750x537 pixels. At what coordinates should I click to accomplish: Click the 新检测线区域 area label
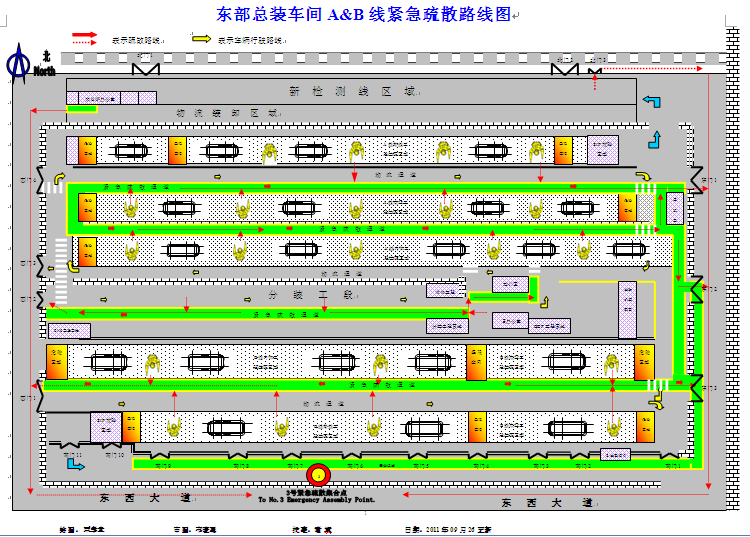(x=353, y=91)
